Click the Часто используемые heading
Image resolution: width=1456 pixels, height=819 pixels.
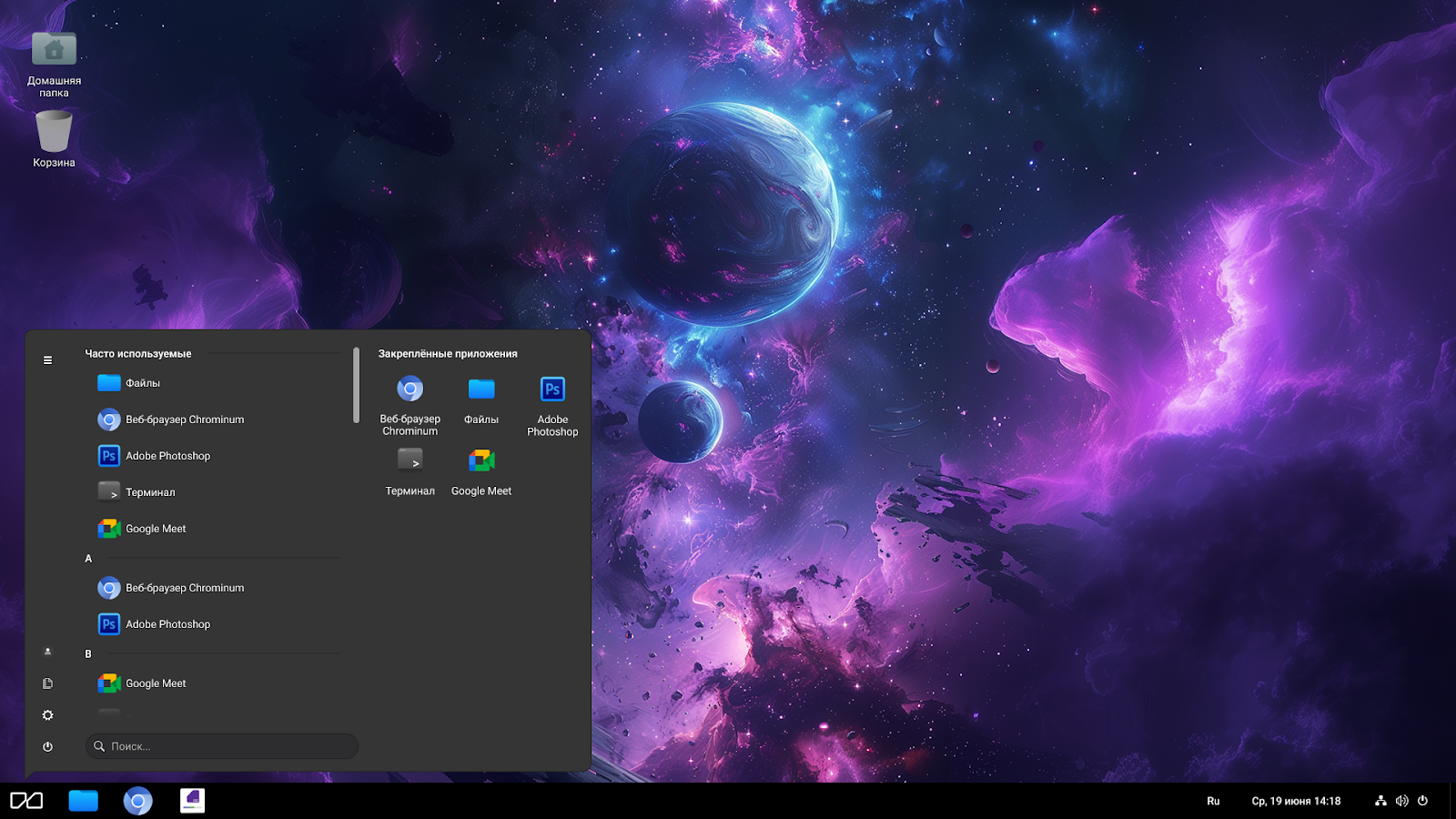(x=138, y=353)
